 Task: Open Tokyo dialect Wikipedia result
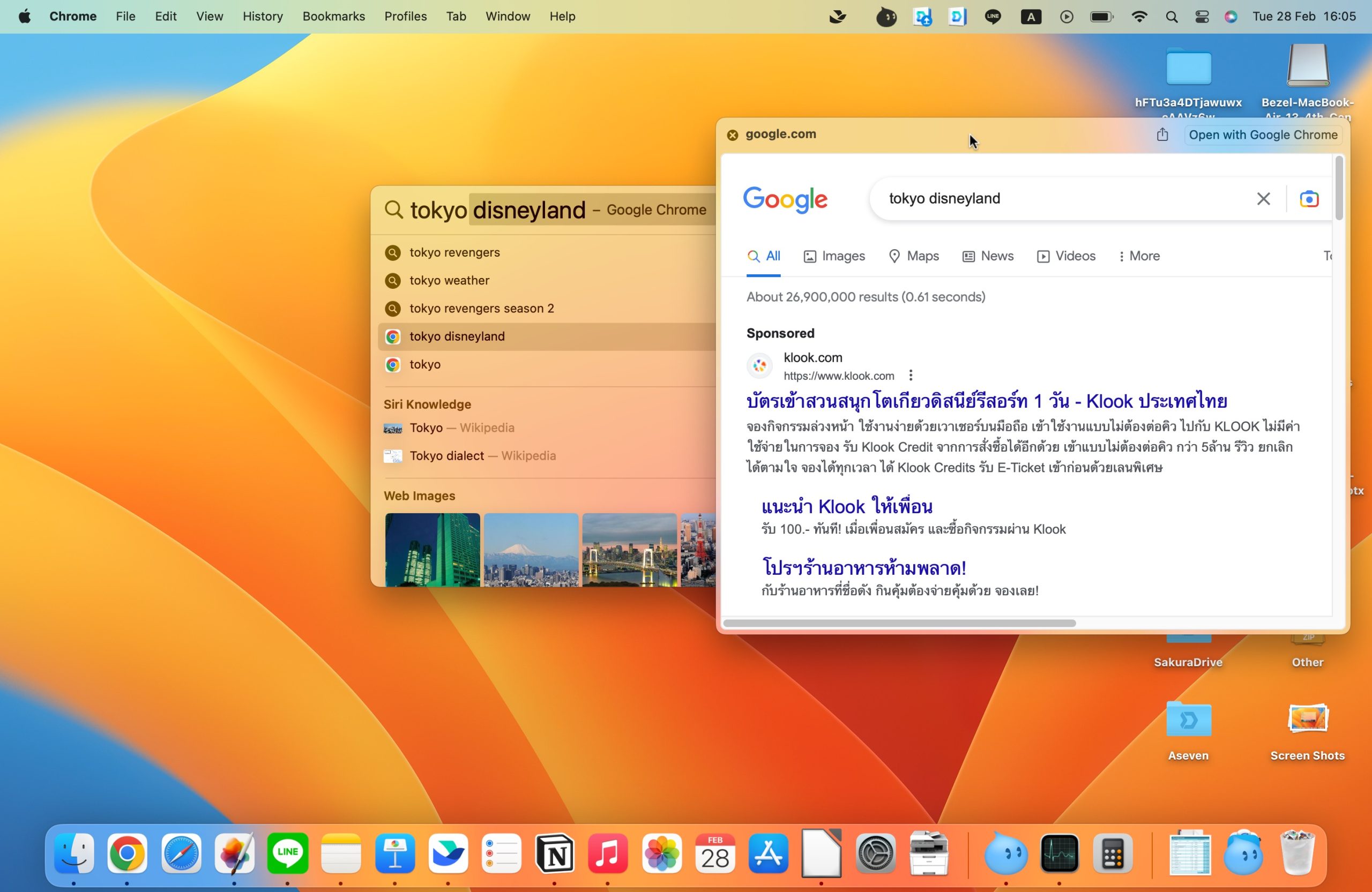click(x=447, y=456)
